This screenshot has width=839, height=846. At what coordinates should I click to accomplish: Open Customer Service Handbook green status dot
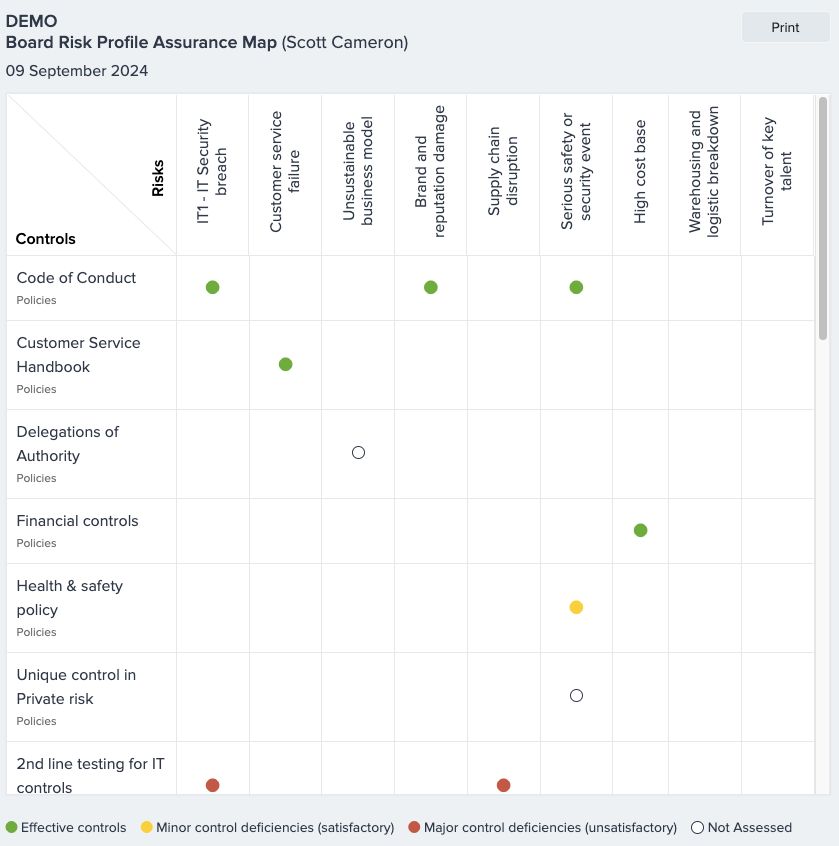tap(285, 364)
